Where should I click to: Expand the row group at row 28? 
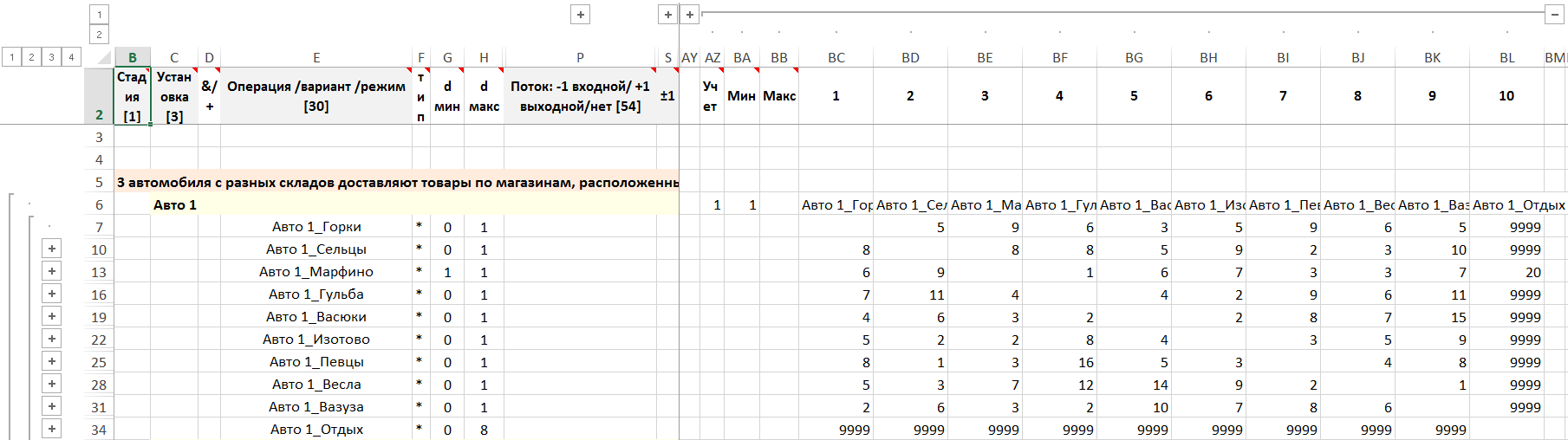[52, 385]
